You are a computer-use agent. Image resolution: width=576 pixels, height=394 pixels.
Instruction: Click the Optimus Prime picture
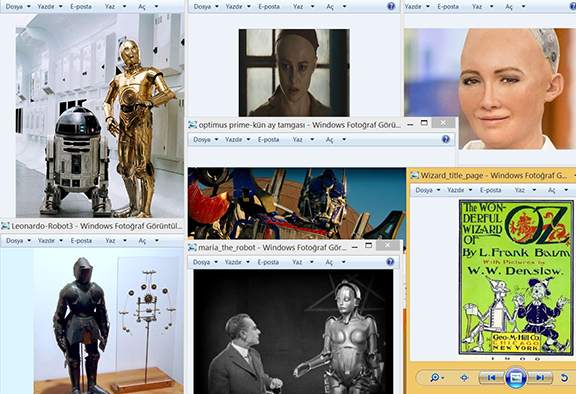click(297, 203)
